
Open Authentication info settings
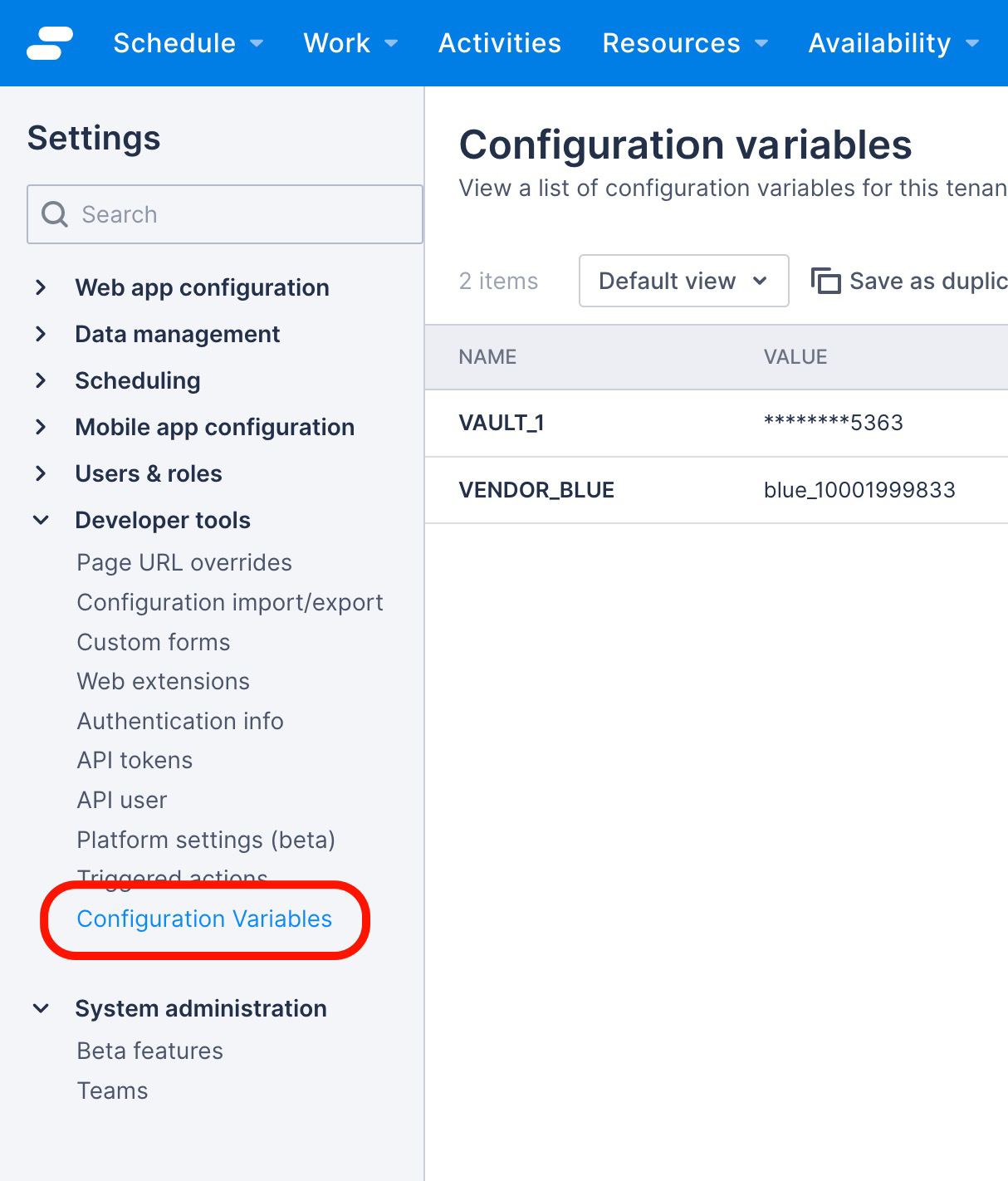(180, 721)
